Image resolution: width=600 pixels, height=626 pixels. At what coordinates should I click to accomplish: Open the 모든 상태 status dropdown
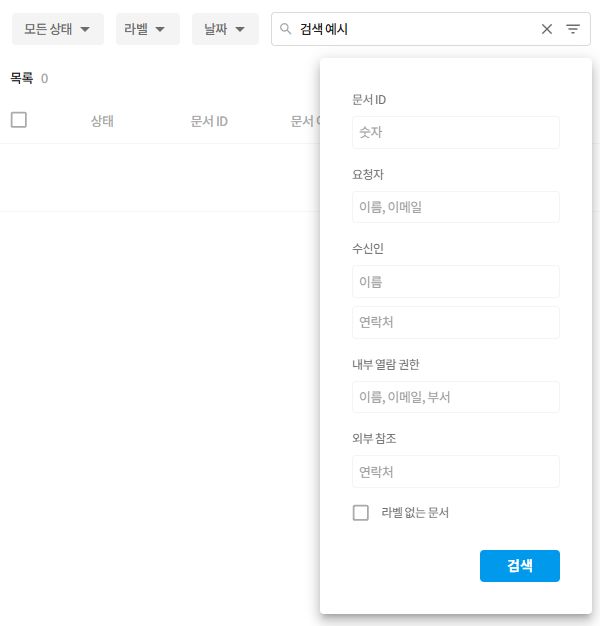57,29
